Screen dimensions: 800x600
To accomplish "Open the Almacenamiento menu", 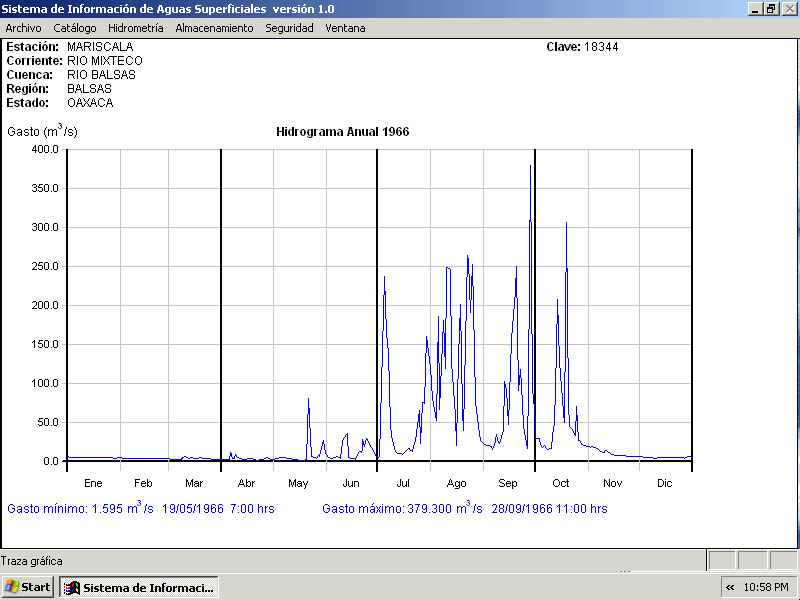I will point(214,28).
